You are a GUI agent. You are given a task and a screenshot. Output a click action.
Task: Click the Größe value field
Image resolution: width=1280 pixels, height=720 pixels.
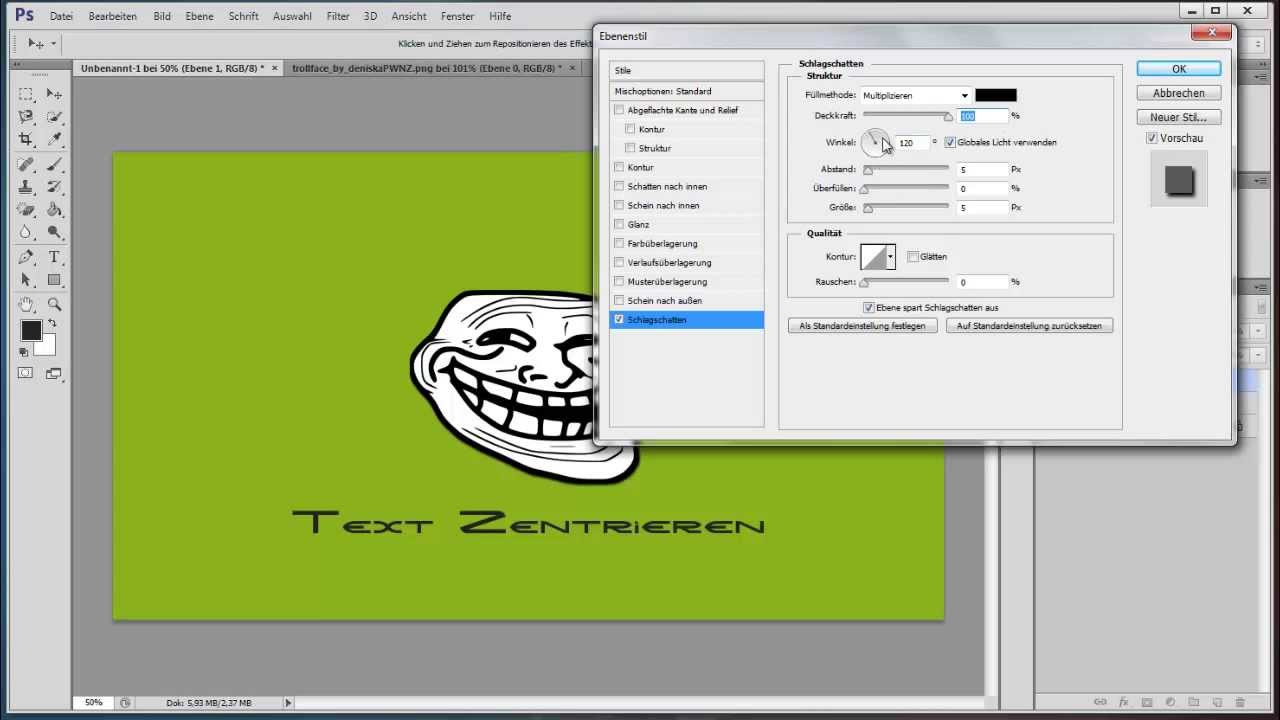click(982, 208)
